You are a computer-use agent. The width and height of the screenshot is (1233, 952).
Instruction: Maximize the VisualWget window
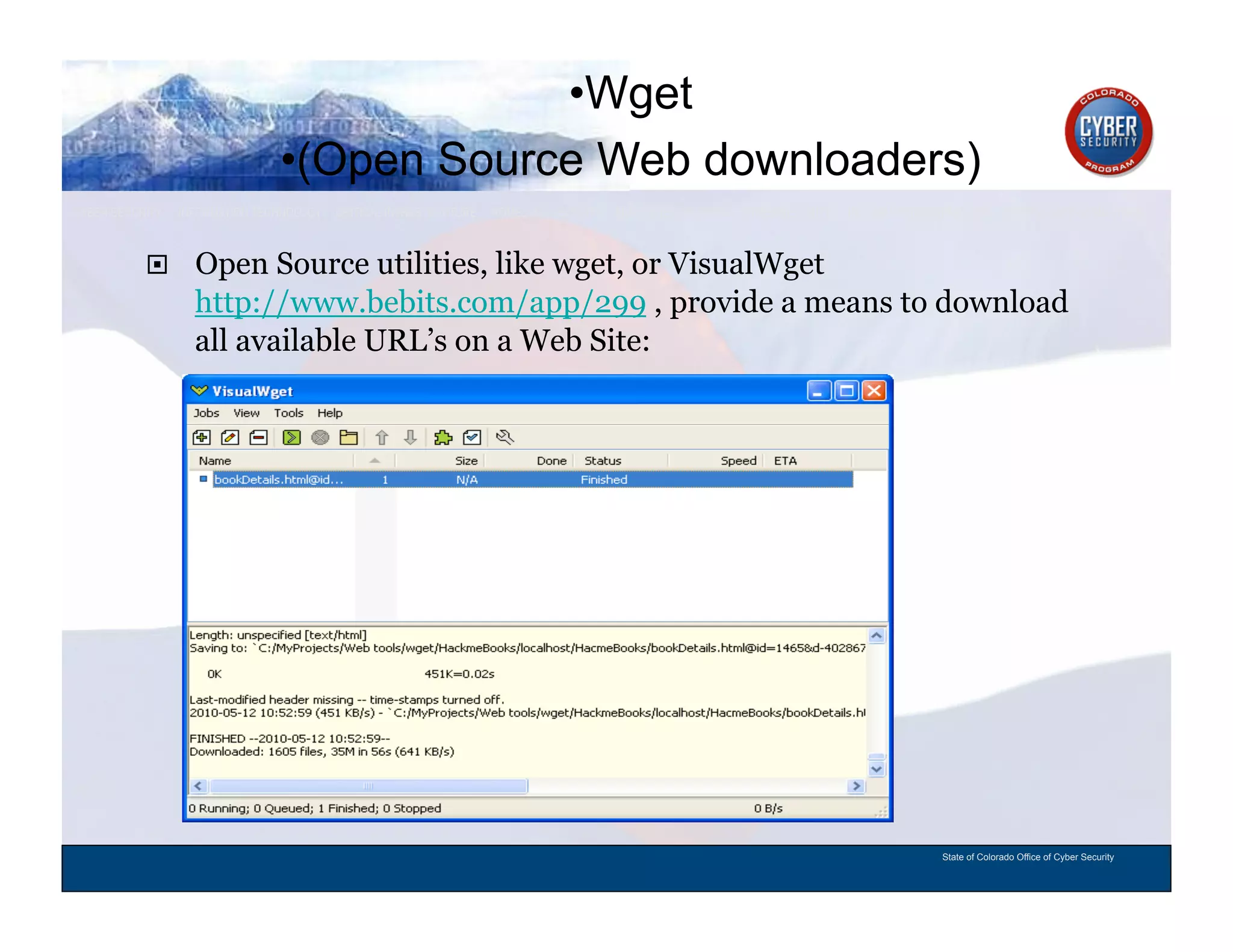846,391
